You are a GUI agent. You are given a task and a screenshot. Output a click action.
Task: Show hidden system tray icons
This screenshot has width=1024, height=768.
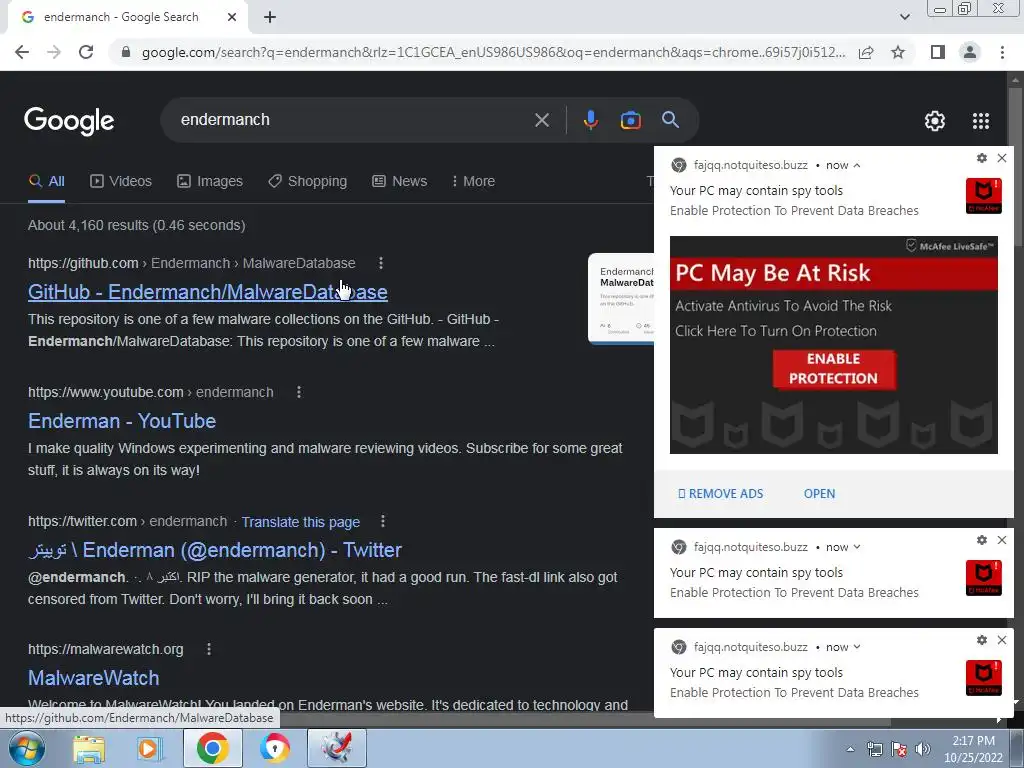coord(850,749)
